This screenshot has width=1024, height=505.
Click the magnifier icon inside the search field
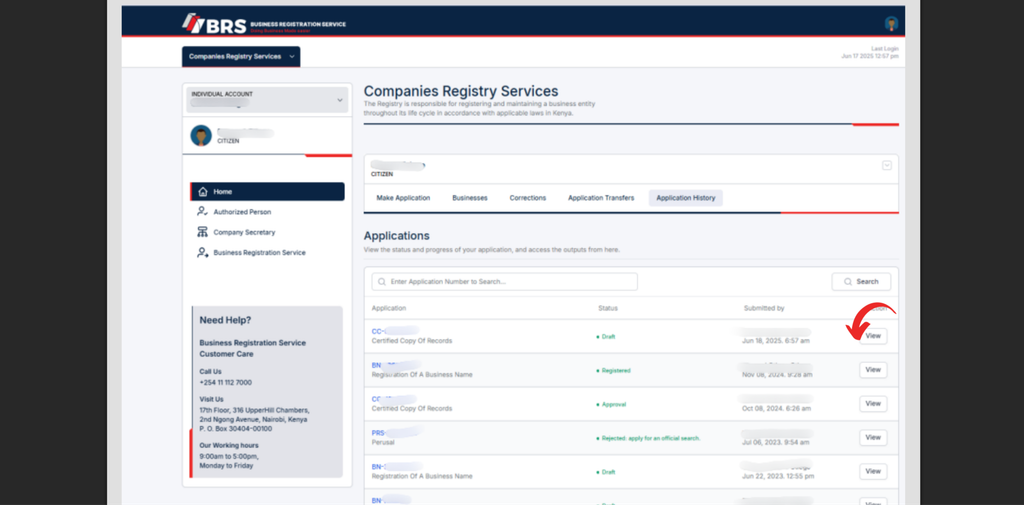382,282
